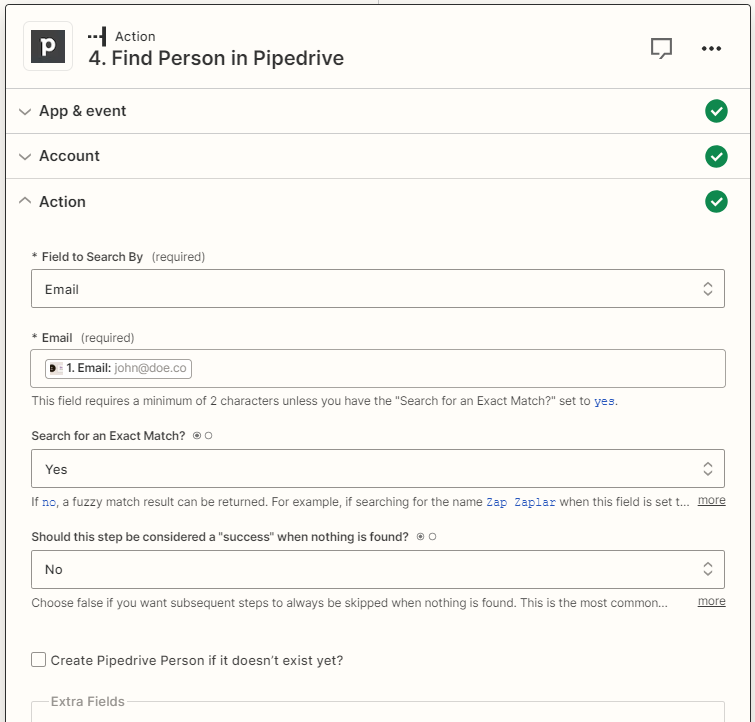Click 'more' link under success field description

point(711,601)
